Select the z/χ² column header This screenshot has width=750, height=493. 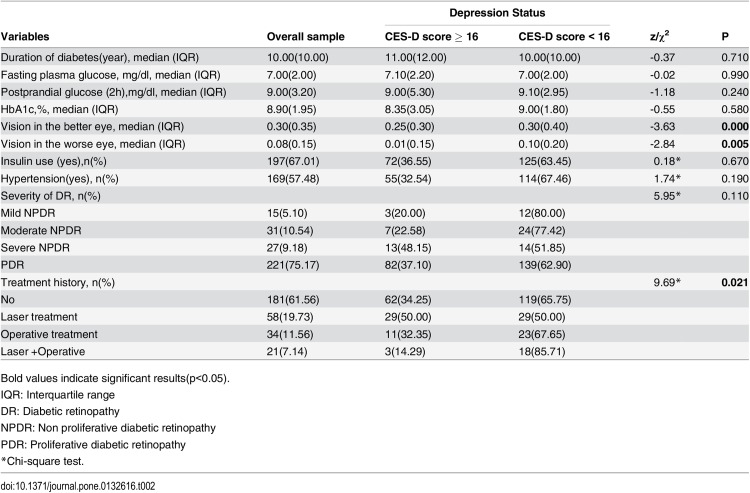click(660, 36)
